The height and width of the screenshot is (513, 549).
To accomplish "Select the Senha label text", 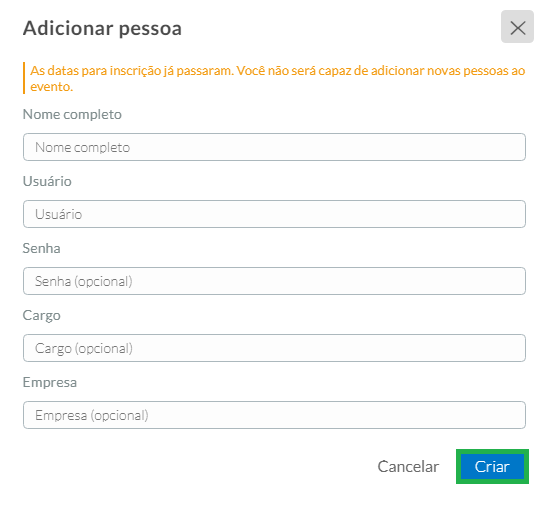I will coord(42,248).
